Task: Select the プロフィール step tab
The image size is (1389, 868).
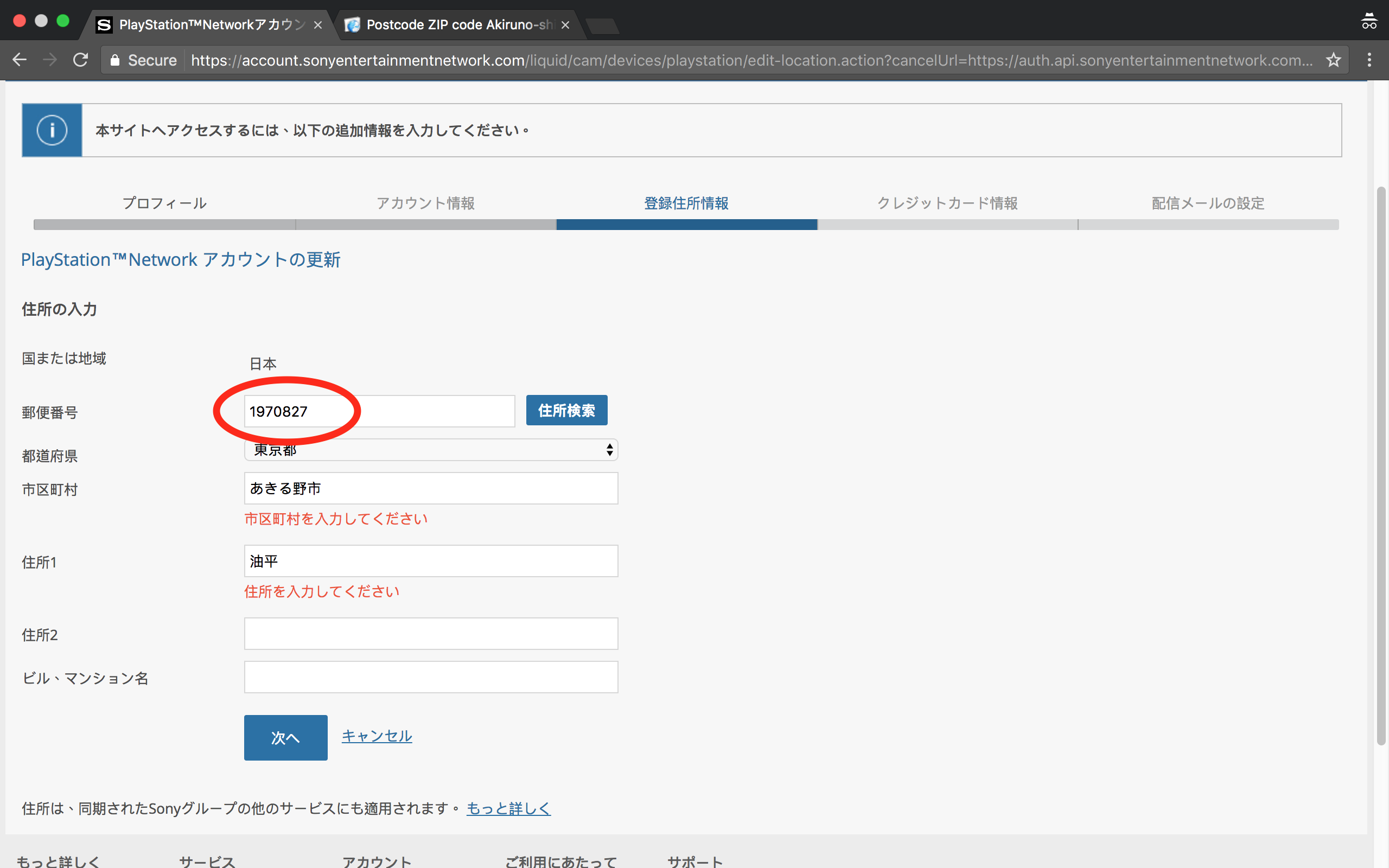Action: (x=164, y=203)
